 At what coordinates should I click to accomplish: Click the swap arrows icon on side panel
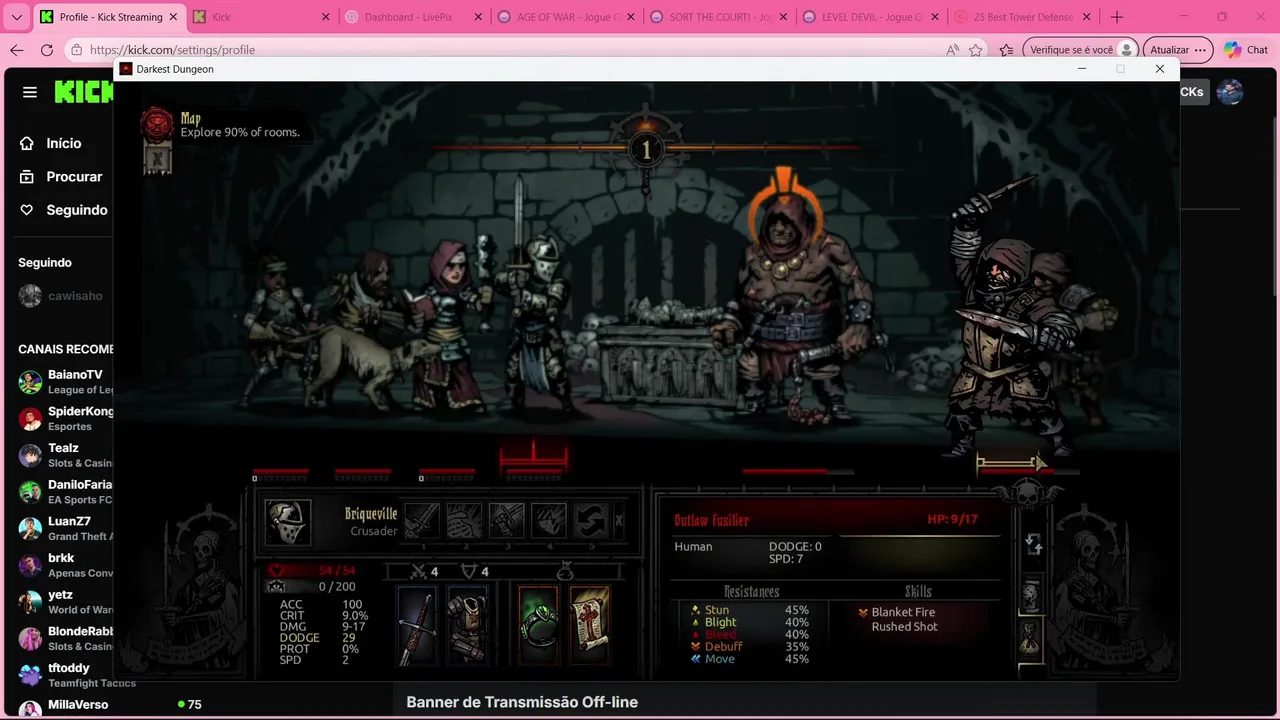point(1034,545)
